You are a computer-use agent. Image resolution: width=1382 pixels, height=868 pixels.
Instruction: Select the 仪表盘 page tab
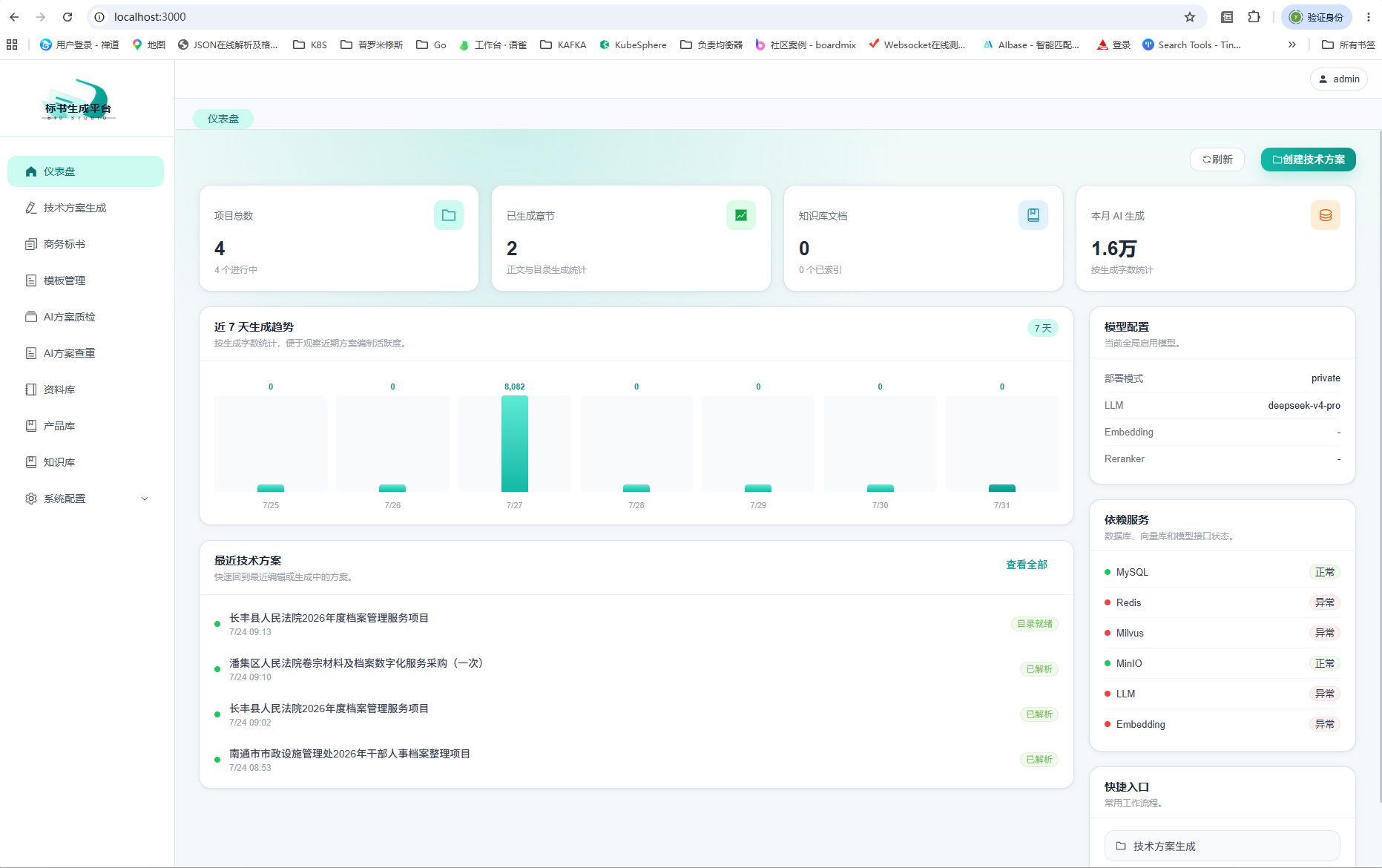click(223, 119)
